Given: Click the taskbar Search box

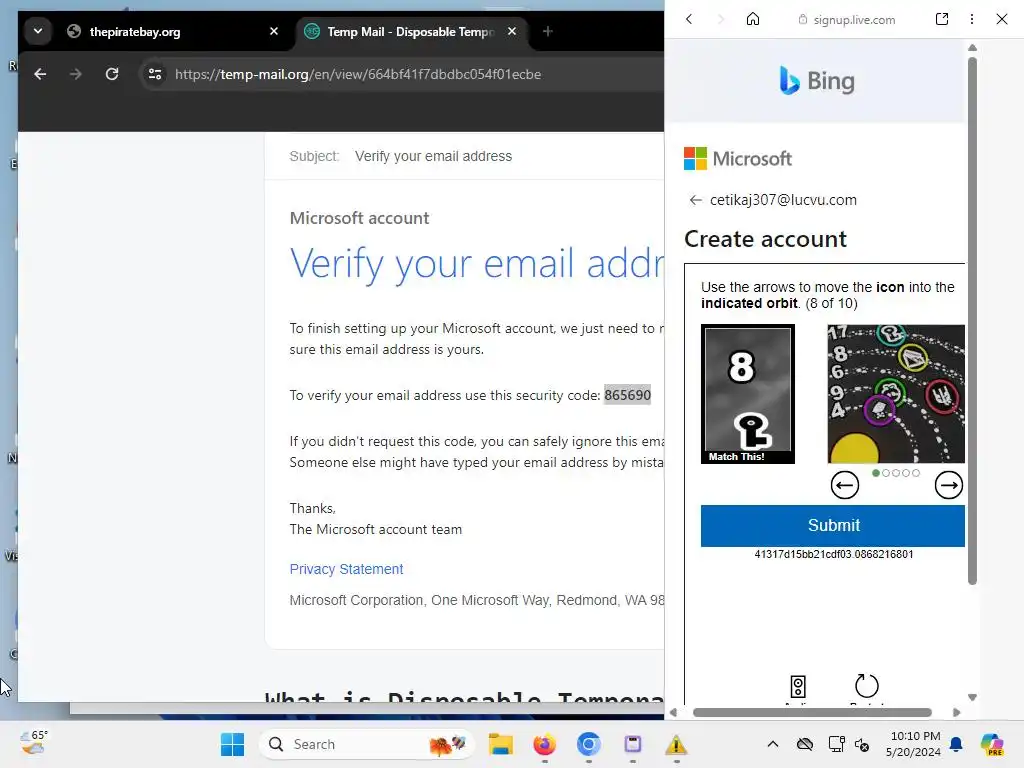Looking at the screenshot, I should tap(366, 744).
